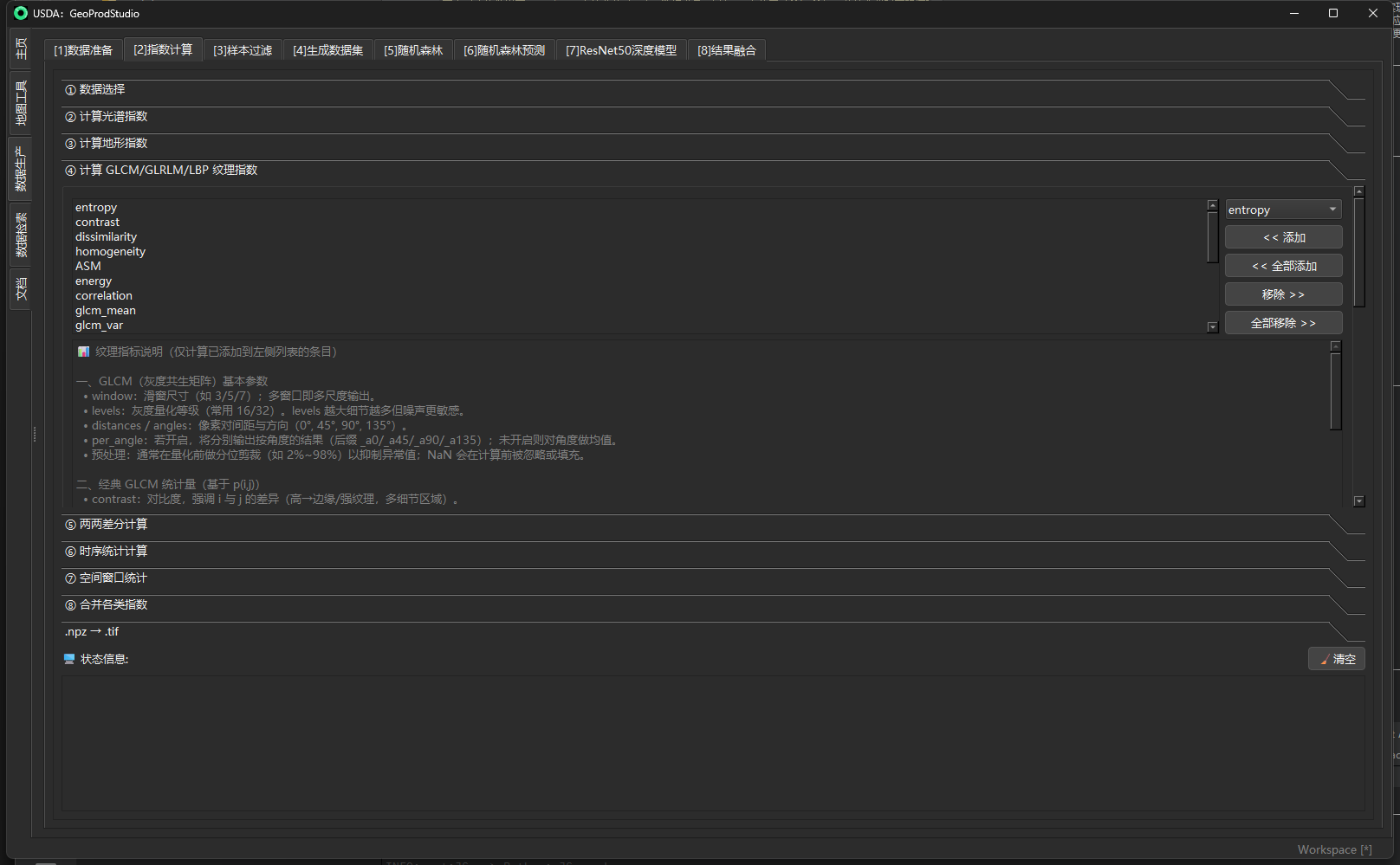Expand the ⑥ 时序统计计算 section

click(113, 551)
